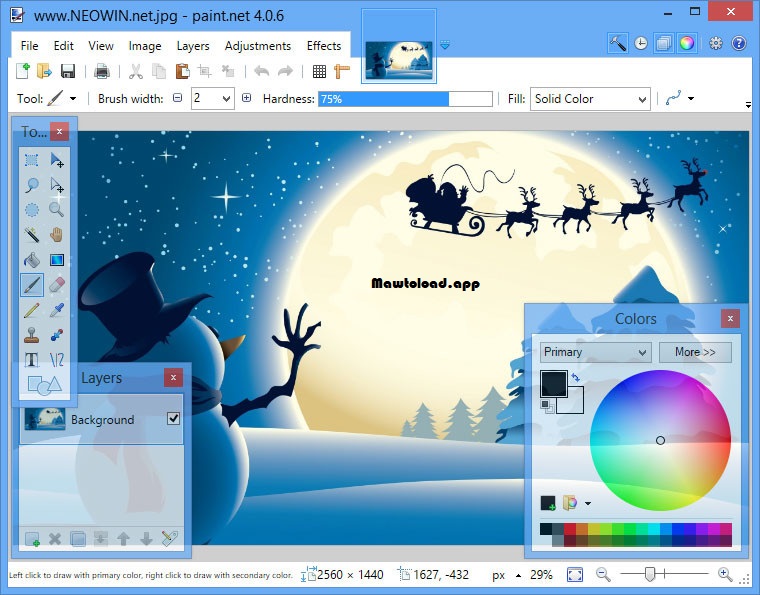This screenshot has width=760, height=595.
Task: Open the Edit menu
Action: coord(63,46)
